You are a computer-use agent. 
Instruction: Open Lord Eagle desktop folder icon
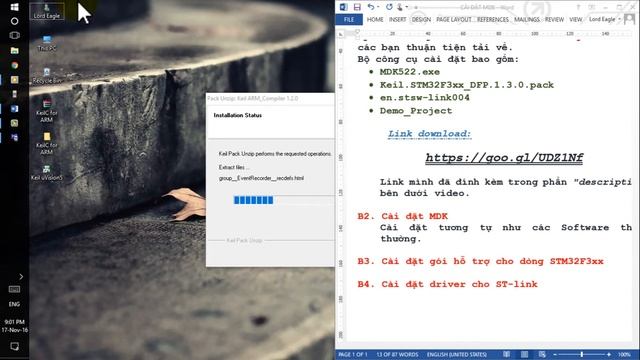(x=47, y=11)
